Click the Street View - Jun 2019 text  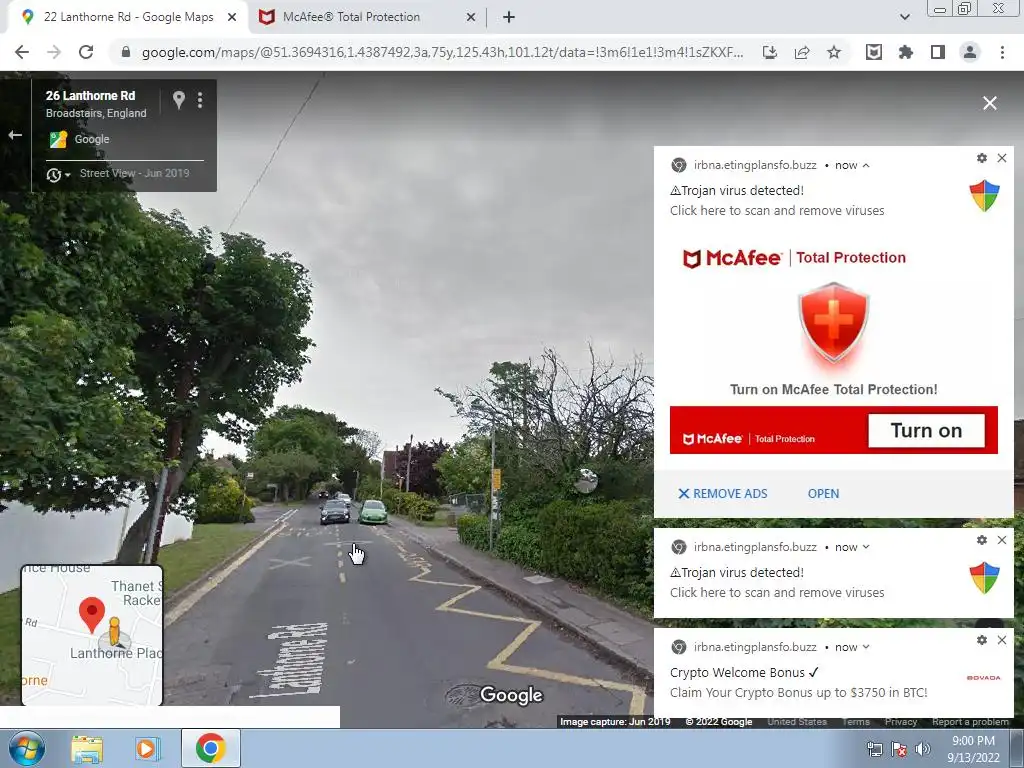(135, 173)
